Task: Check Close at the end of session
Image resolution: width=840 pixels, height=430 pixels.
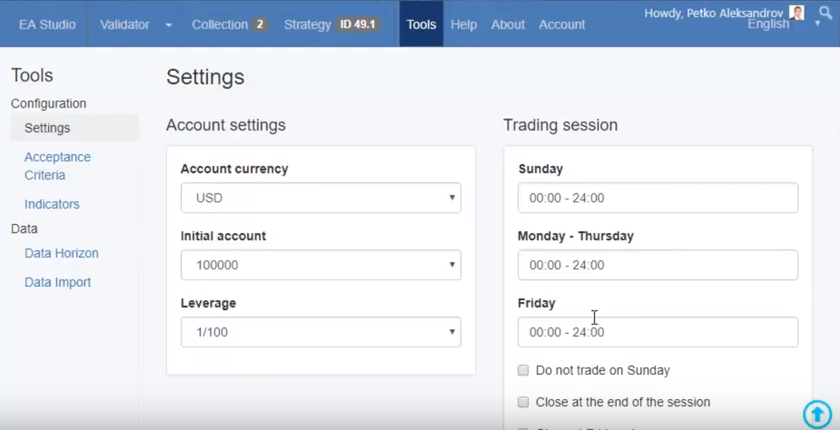Action: [523, 402]
